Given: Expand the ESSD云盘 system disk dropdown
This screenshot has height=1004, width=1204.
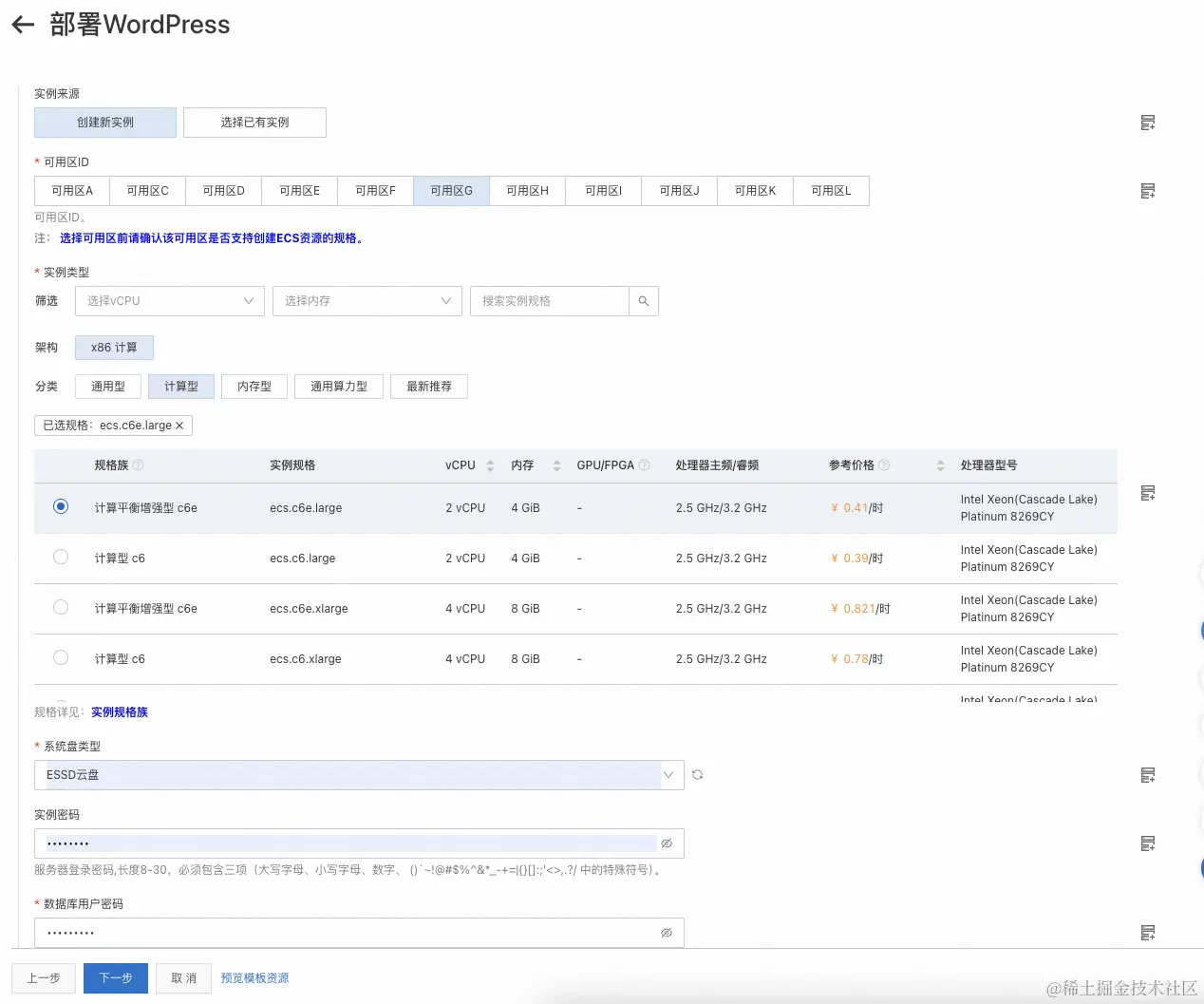Looking at the screenshot, I should [359, 775].
